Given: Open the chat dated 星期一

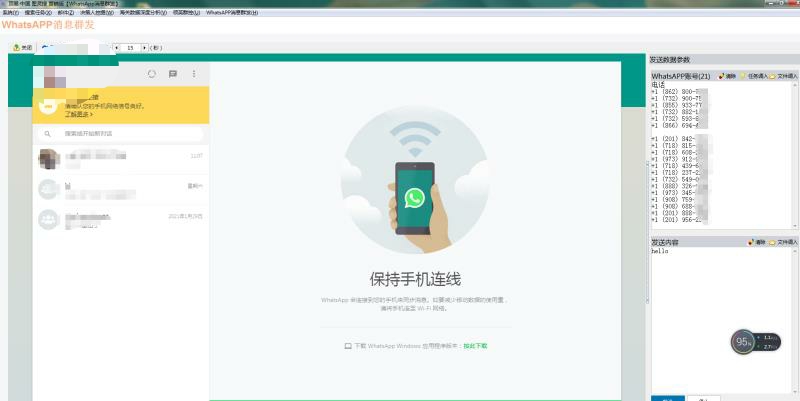Looking at the screenshot, I should click(120, 189).
